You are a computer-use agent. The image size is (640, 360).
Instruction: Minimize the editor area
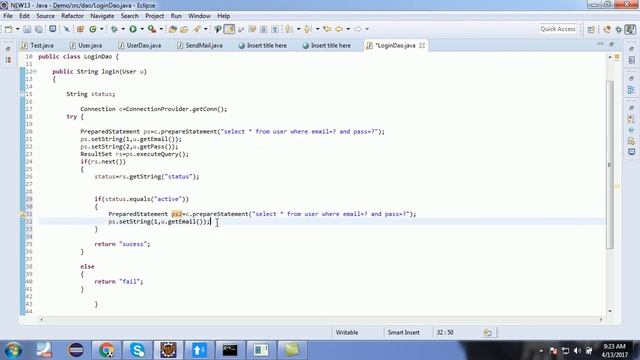pyautogui.click(x=600, y=44)
